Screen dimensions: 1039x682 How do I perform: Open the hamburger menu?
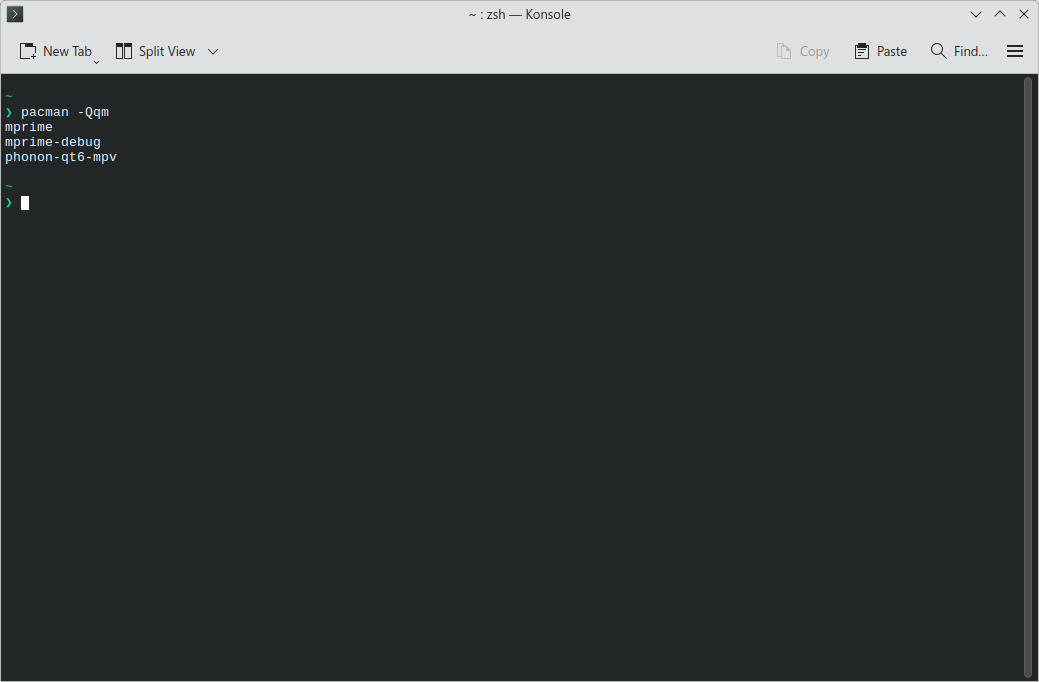click(x=1015, y=52)
